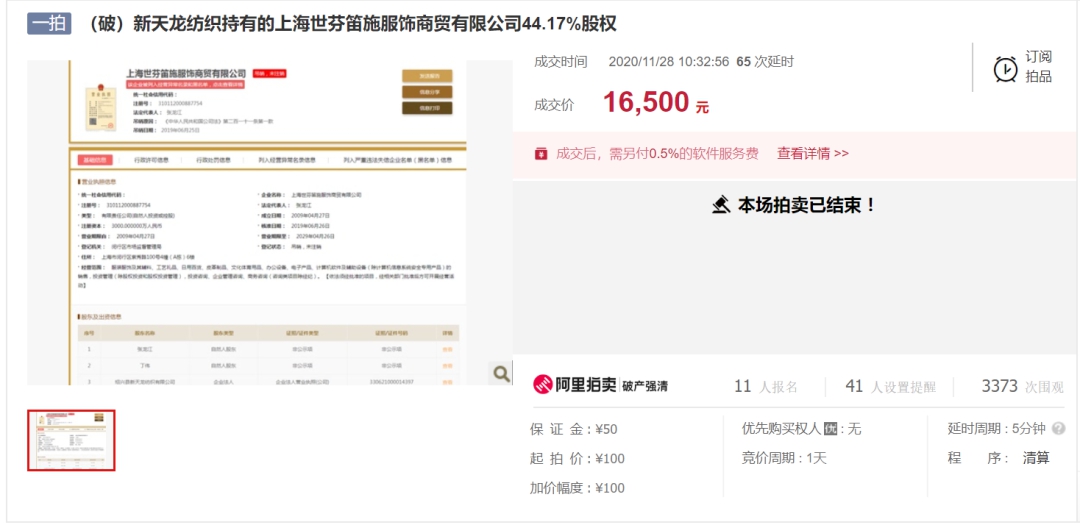Click the 优先购买权人 无 text
1080x525 pixels.
click(x=801, y=429)
